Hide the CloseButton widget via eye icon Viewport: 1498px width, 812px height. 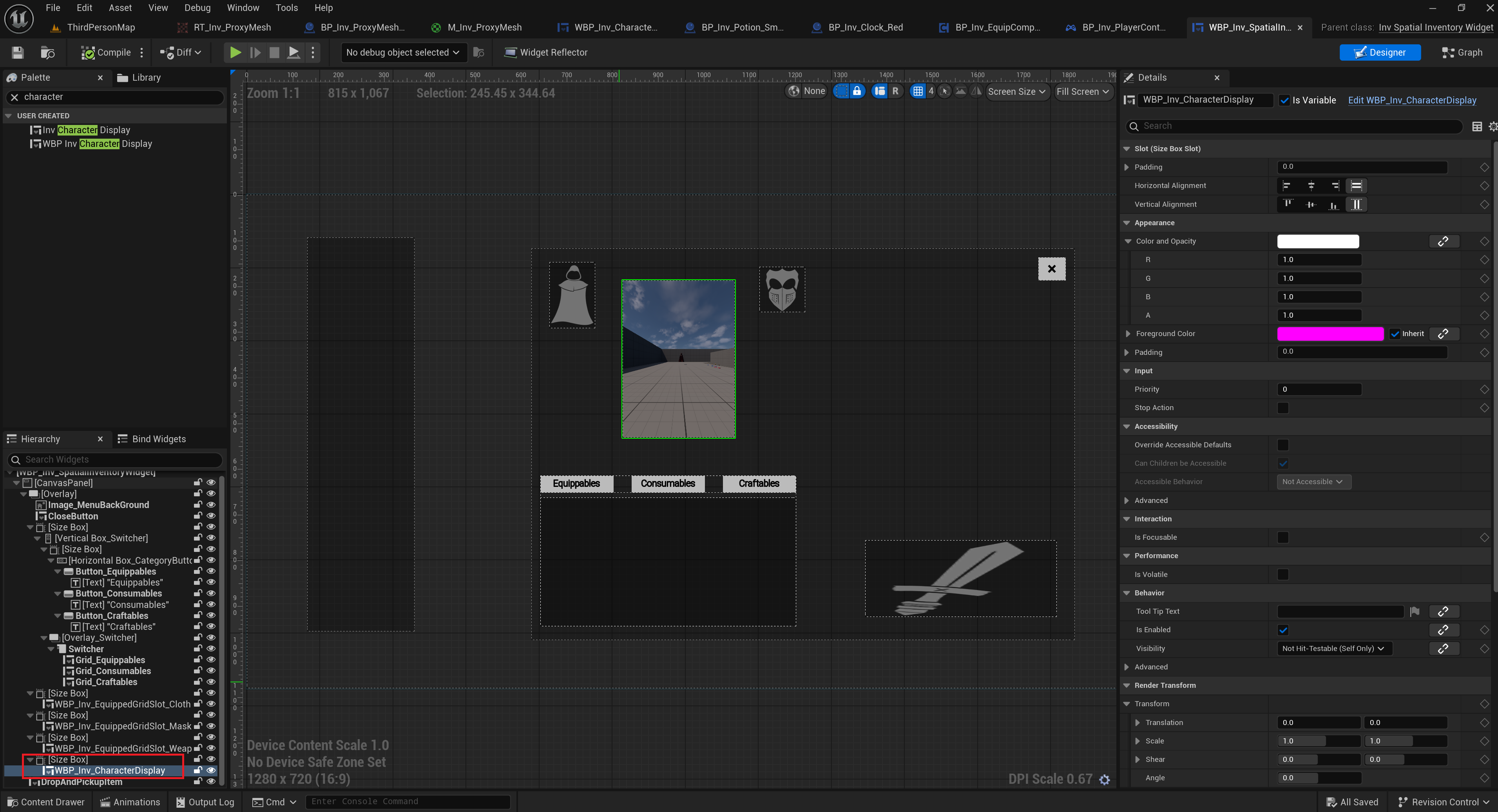(211, 516)
